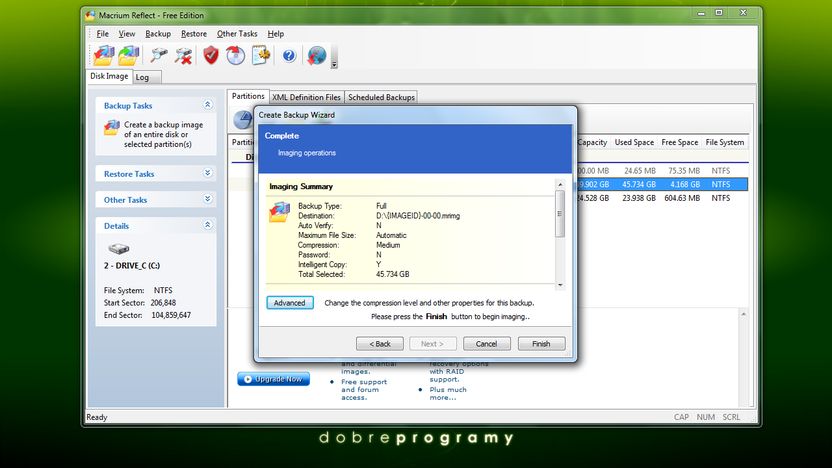Click the Imaging Summary scroll down arrow
This screenshot has width=832, height=468.
tap(560, 285)
